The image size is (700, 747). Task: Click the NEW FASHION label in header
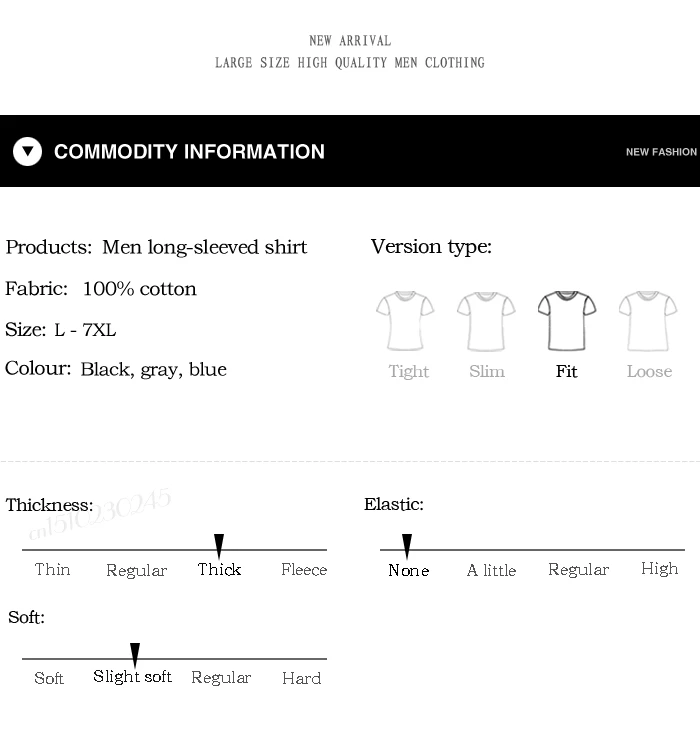(661, 152)
